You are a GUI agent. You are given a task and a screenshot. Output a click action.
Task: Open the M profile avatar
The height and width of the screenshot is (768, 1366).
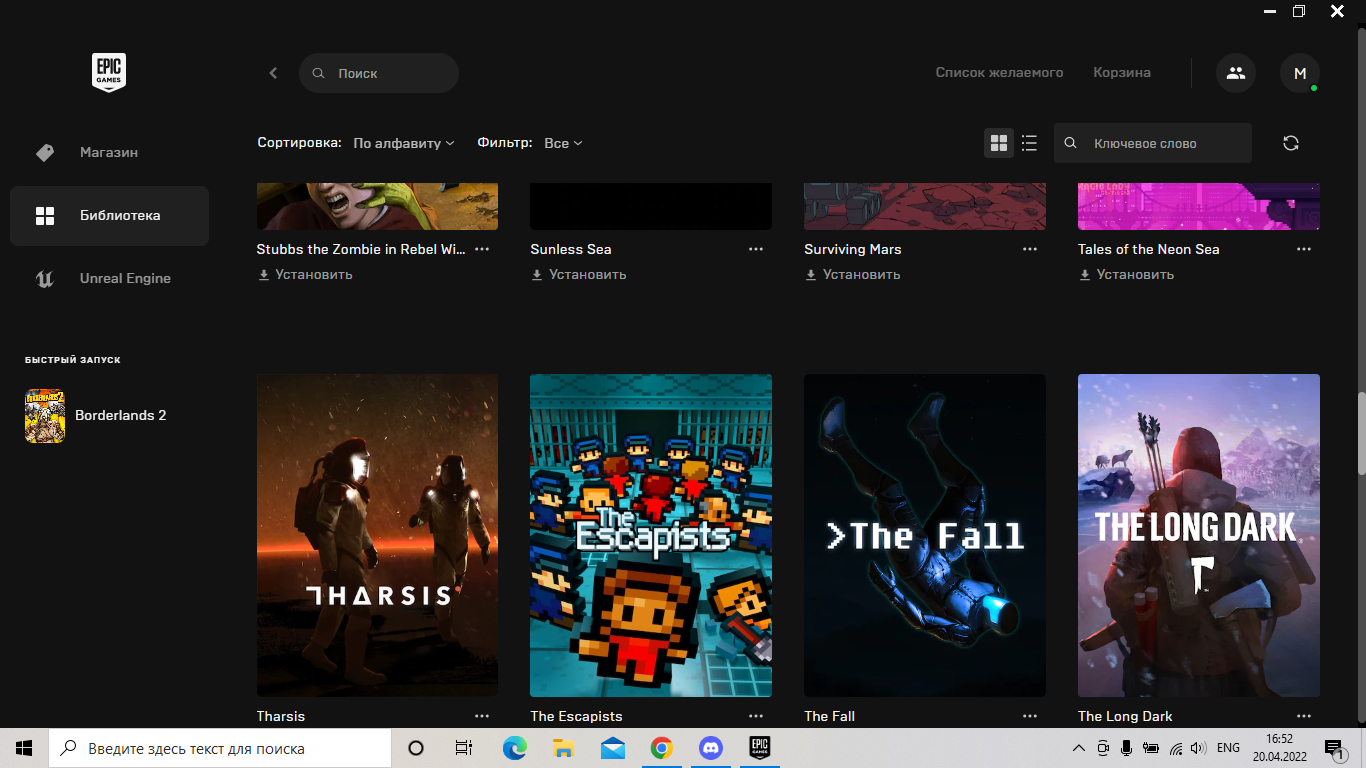click(1300, 73)
